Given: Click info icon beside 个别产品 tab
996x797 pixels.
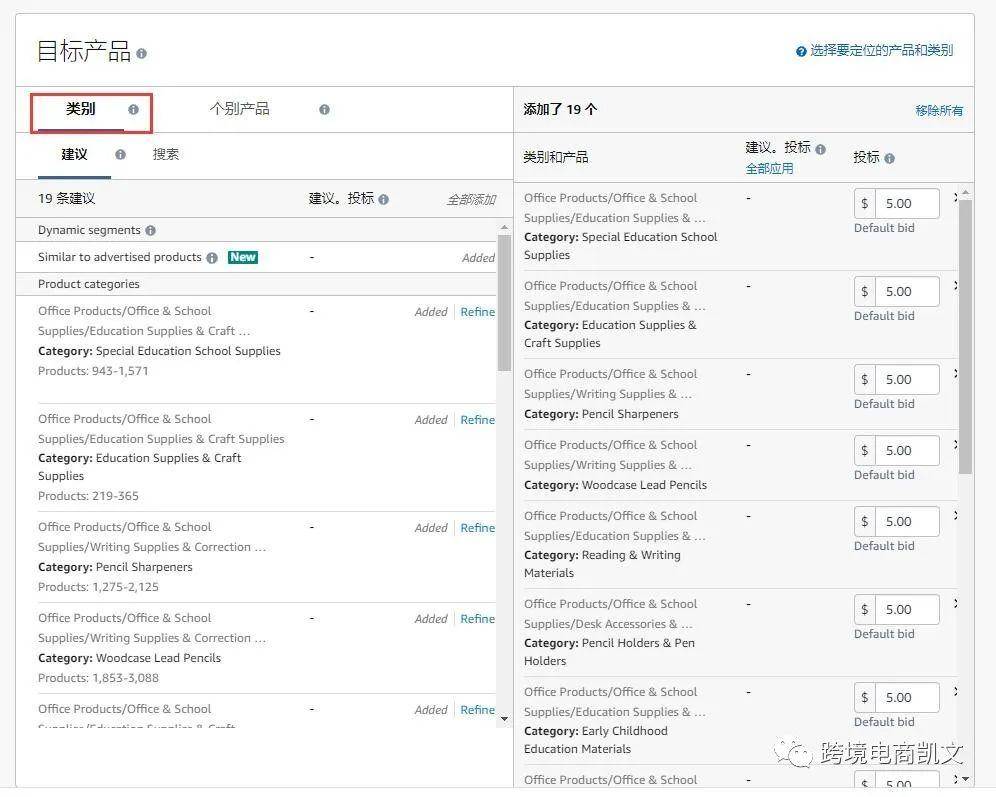Looking at the screenshot, I should click(324, 110).
